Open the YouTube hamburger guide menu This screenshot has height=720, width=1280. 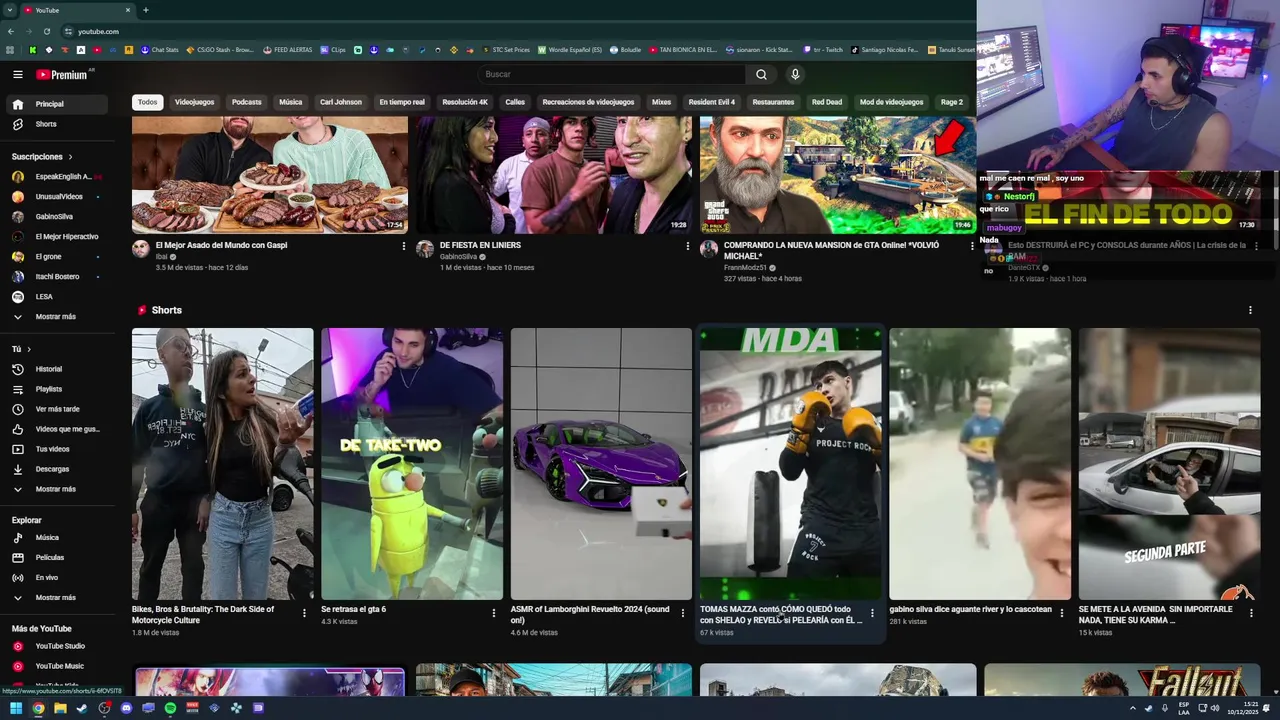[18, 74]
